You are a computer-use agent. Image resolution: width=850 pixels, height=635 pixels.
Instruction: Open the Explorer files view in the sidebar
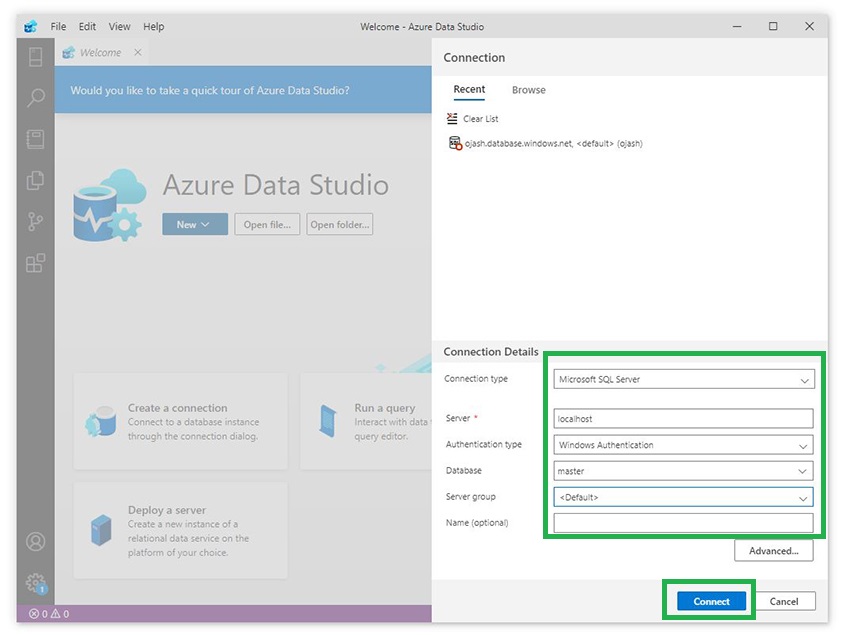(x=35, y=181)
